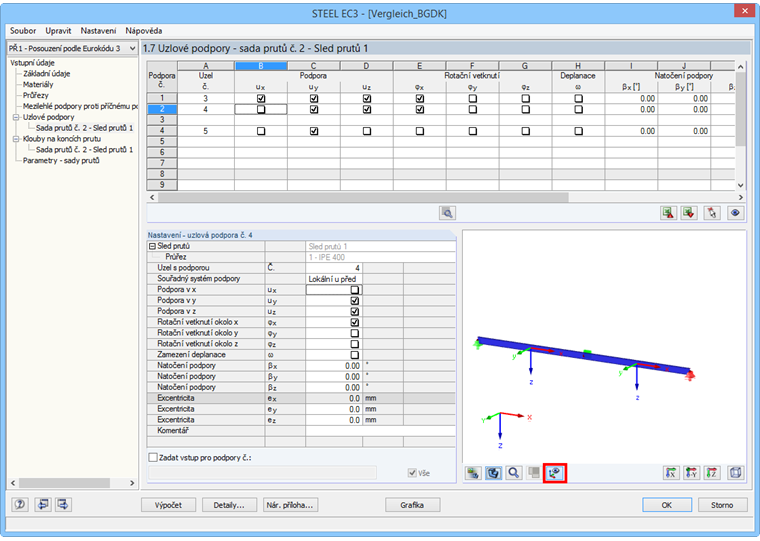The image size is (760, 541).
Task: Select 'Materiály' in the tree
Action: coord(38,84)
